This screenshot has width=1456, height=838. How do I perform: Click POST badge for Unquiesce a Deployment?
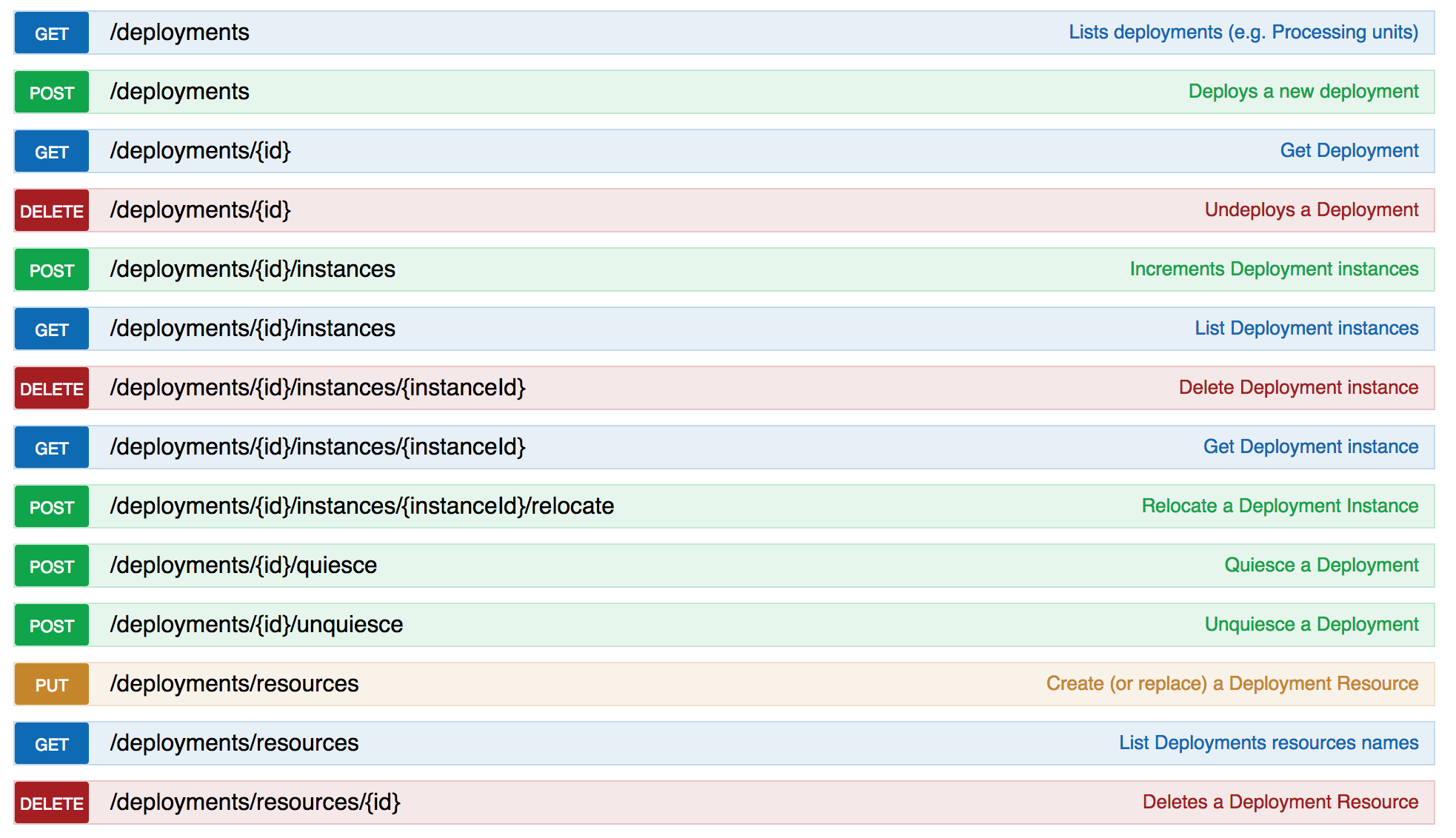pos(52,625)
